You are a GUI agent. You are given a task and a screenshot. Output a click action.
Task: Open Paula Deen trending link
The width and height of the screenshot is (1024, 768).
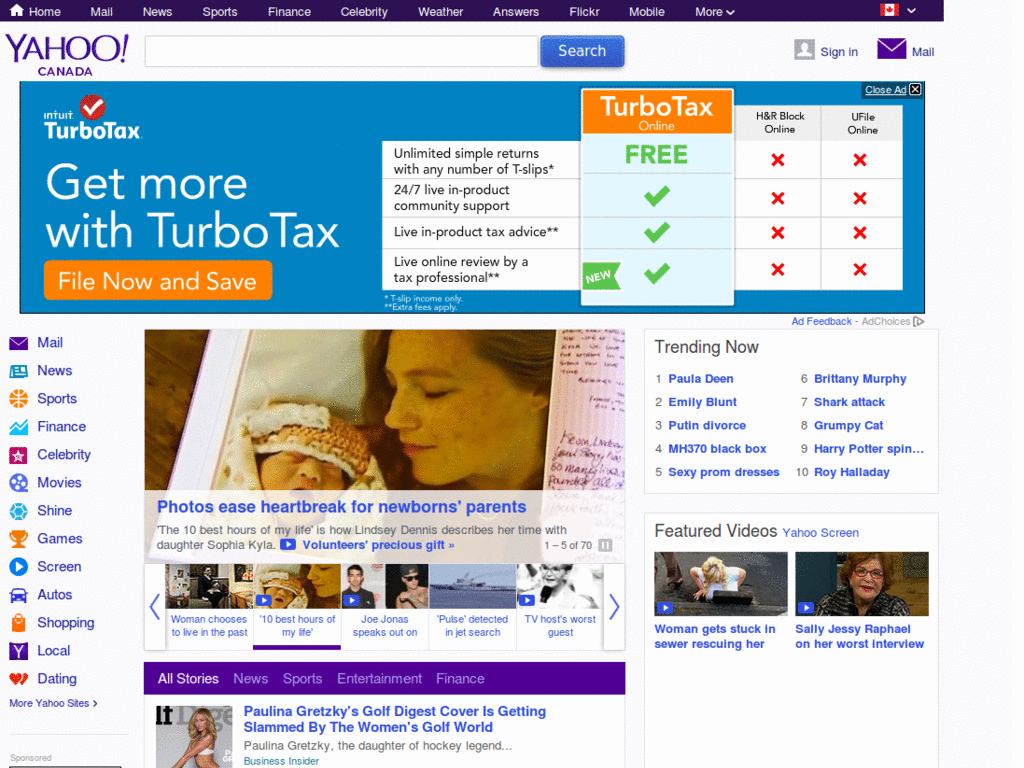701,379
